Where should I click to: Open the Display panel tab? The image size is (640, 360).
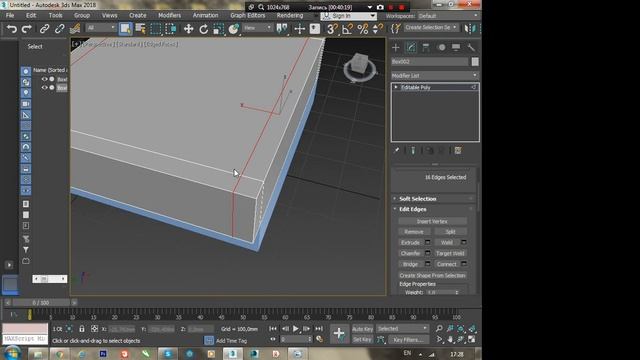(x=456, y=47)
